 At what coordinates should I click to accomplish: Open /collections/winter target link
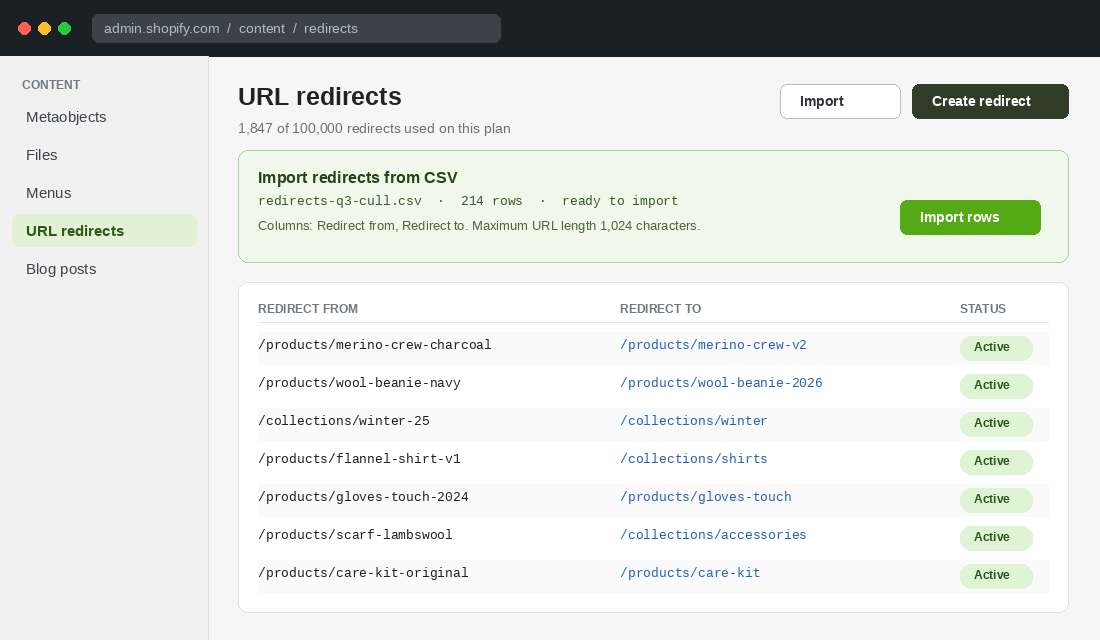click(x=693, y=420)
